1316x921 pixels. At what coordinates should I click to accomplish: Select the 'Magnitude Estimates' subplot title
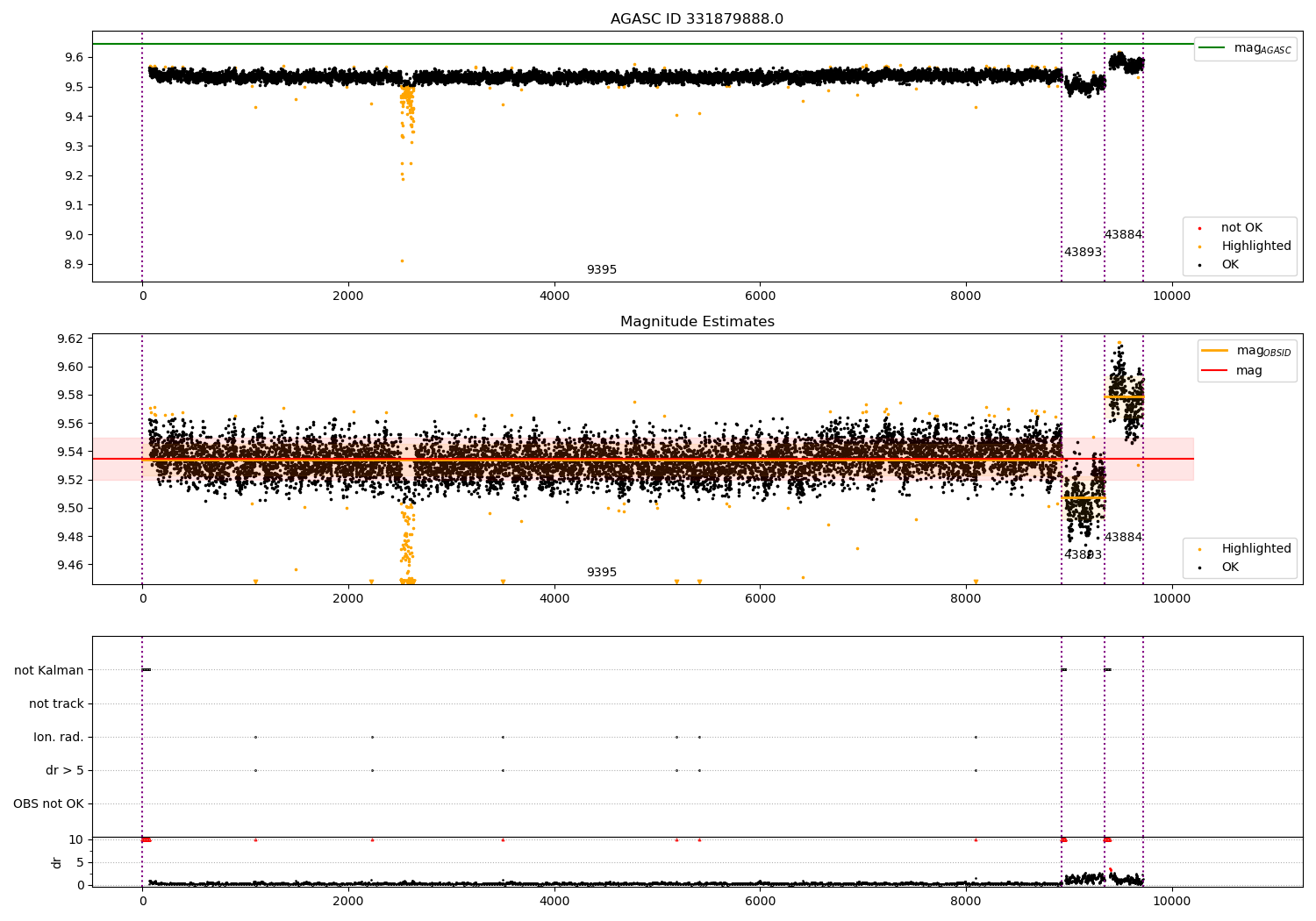point(697,322)
